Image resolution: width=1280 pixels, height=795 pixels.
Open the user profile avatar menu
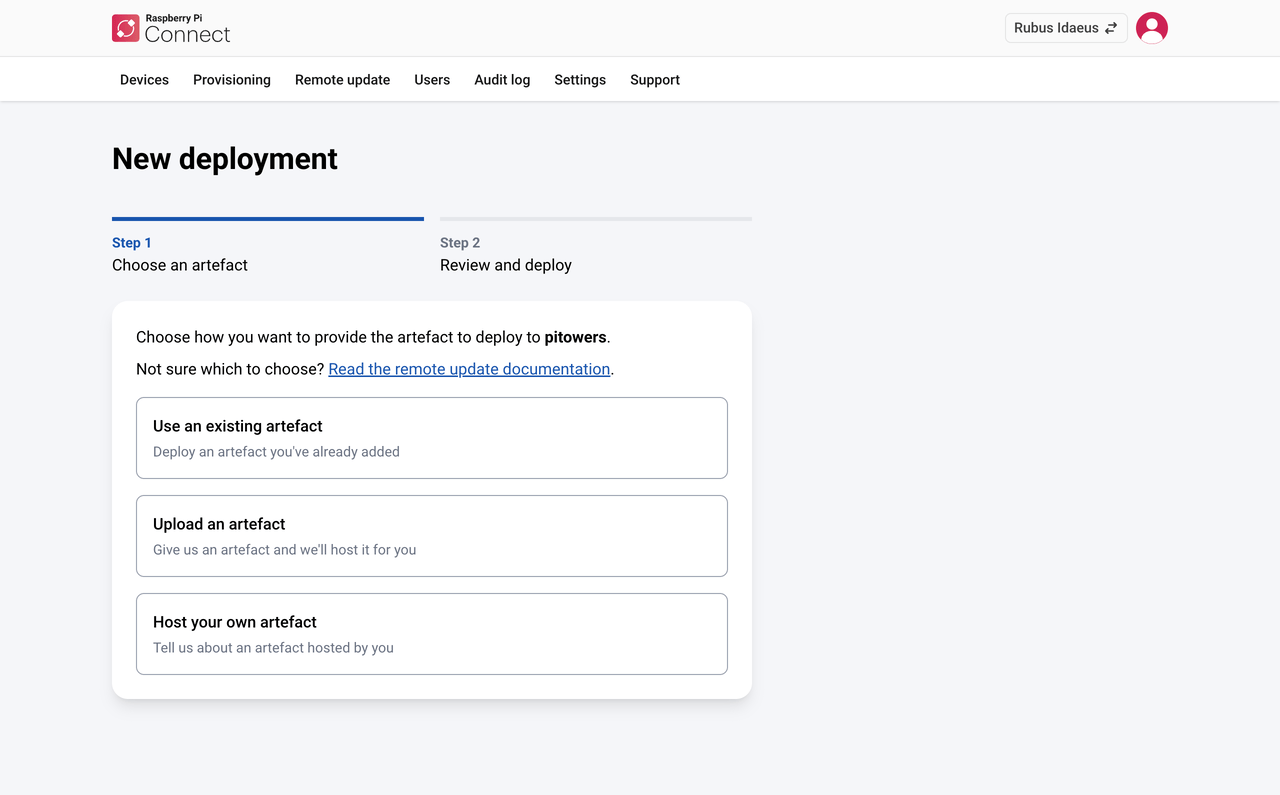tap(1152, 28)
